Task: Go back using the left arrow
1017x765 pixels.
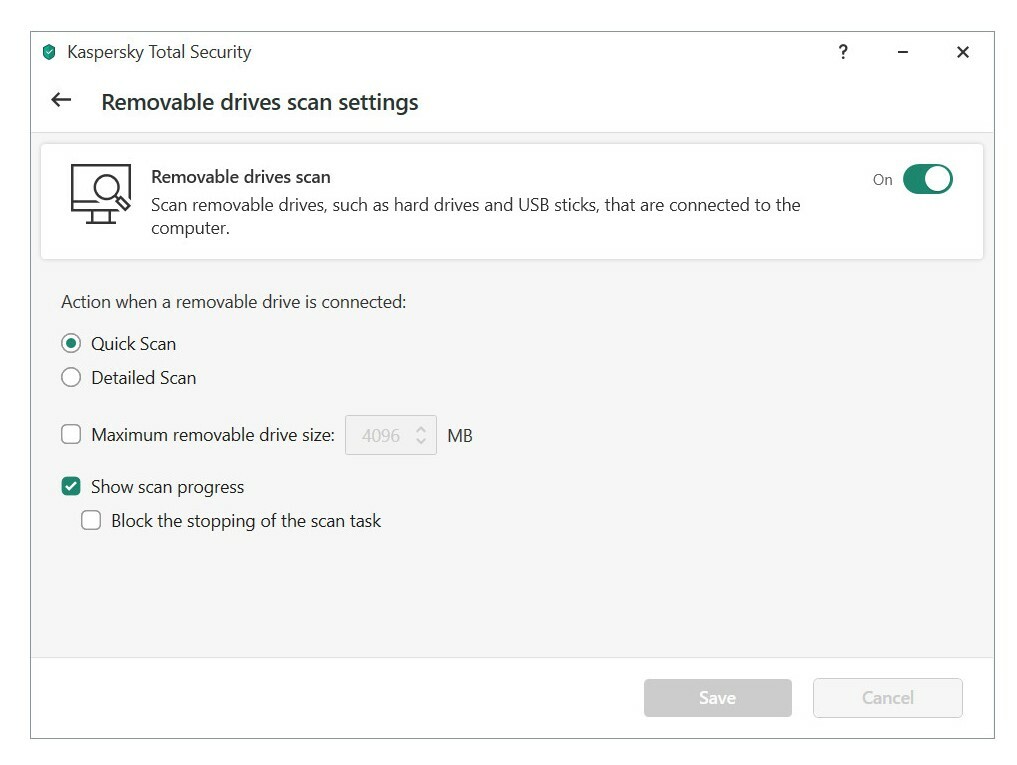Action: (62, 100)
